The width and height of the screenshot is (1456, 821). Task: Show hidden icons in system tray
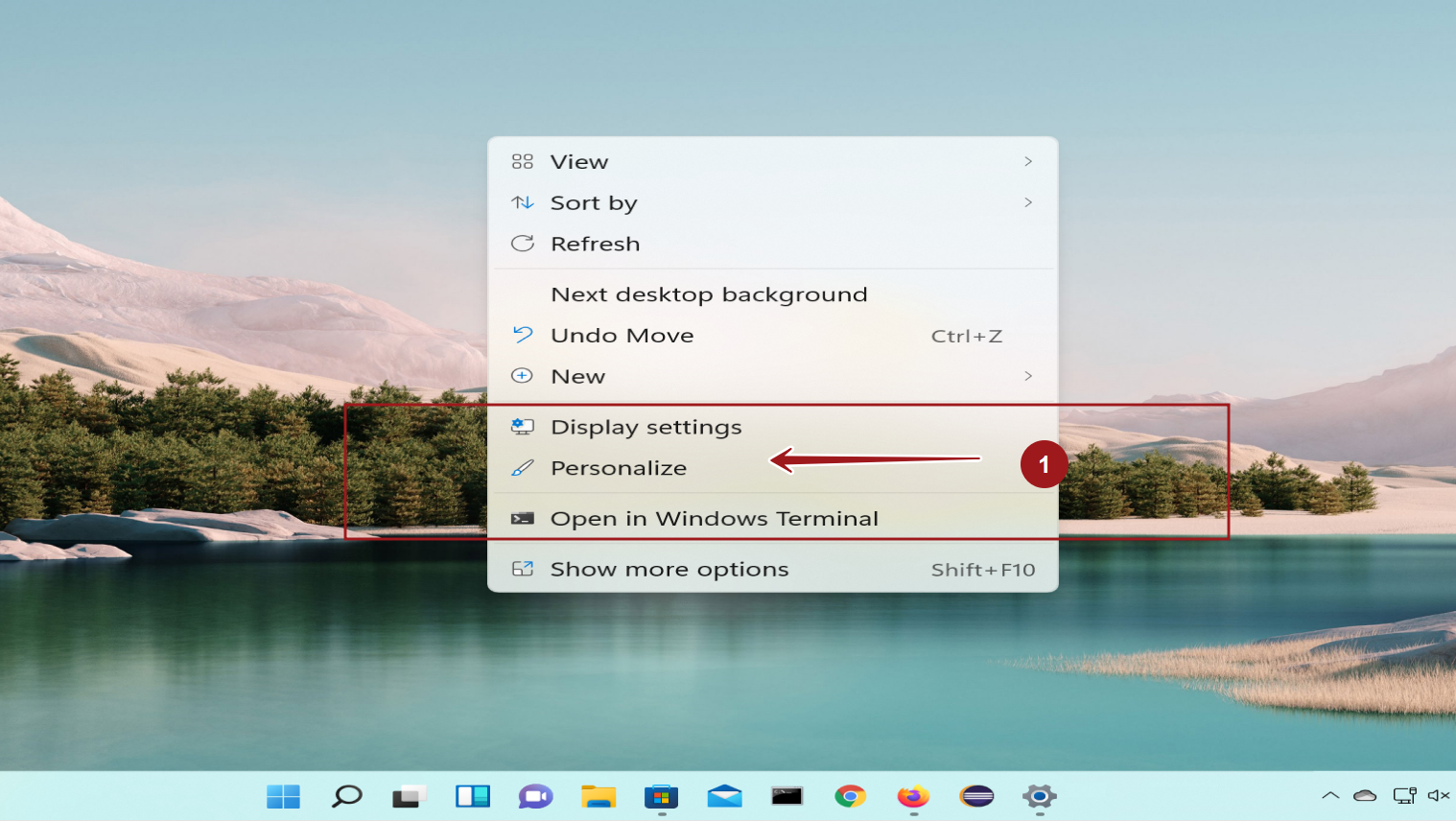tap(1330, 795)
